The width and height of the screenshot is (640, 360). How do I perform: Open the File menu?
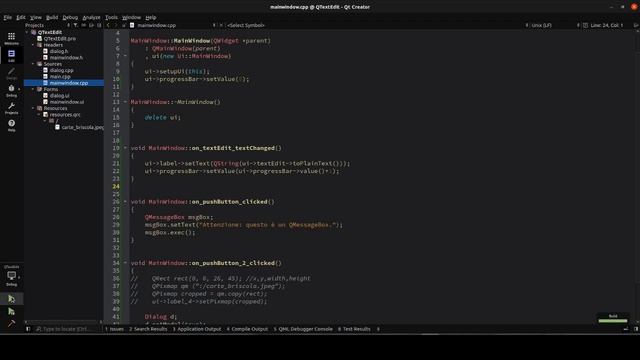click(7, 18)
